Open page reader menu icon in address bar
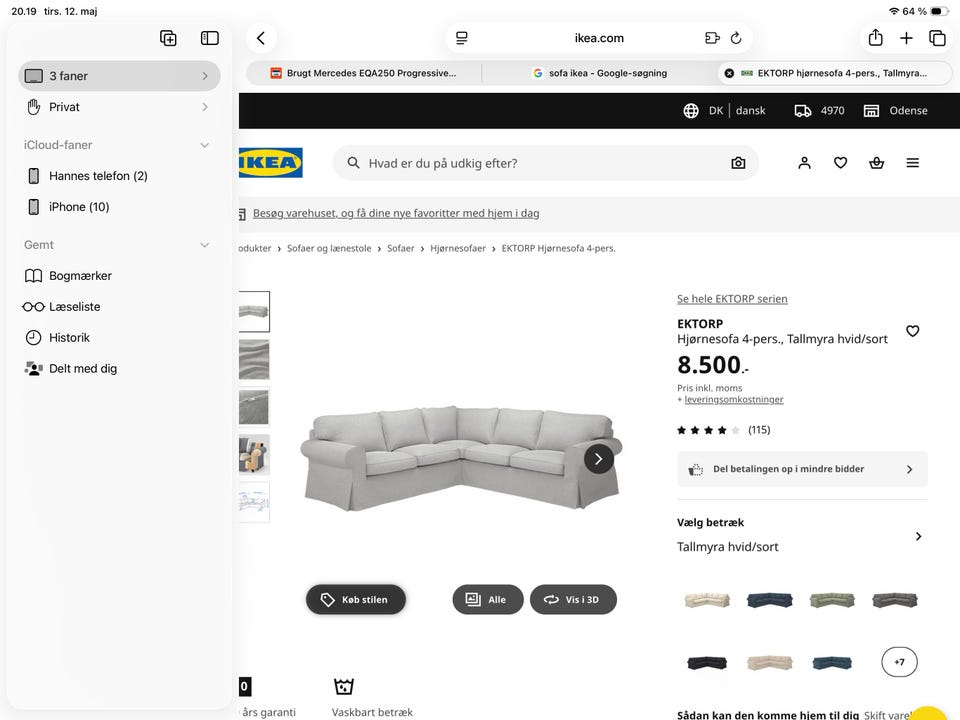The height and width of the screenshot is (720, 960). [x=462, y=38]
